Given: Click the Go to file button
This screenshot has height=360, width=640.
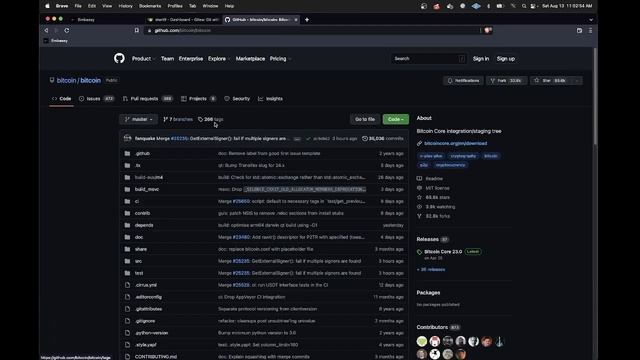Looking at the screenshot, I should (365, 119).
